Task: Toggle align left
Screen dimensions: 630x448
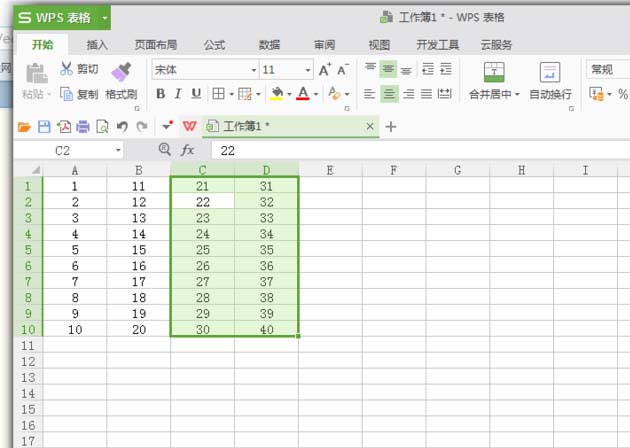Action: (x=369, y=94)
